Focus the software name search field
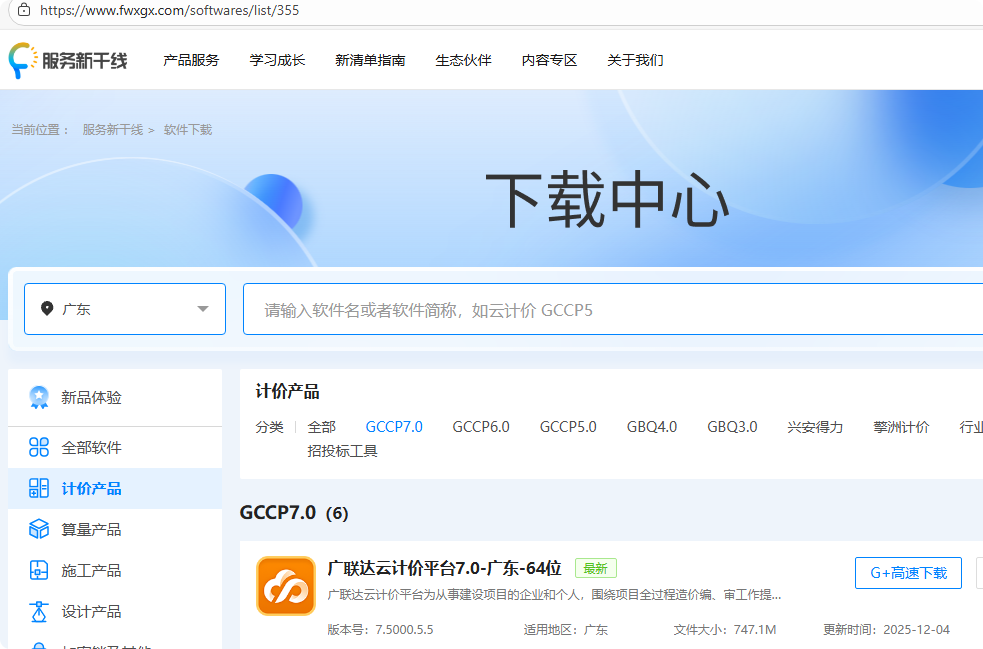Image resolution: width=983 pixels, height=649 pixels. 612,309
